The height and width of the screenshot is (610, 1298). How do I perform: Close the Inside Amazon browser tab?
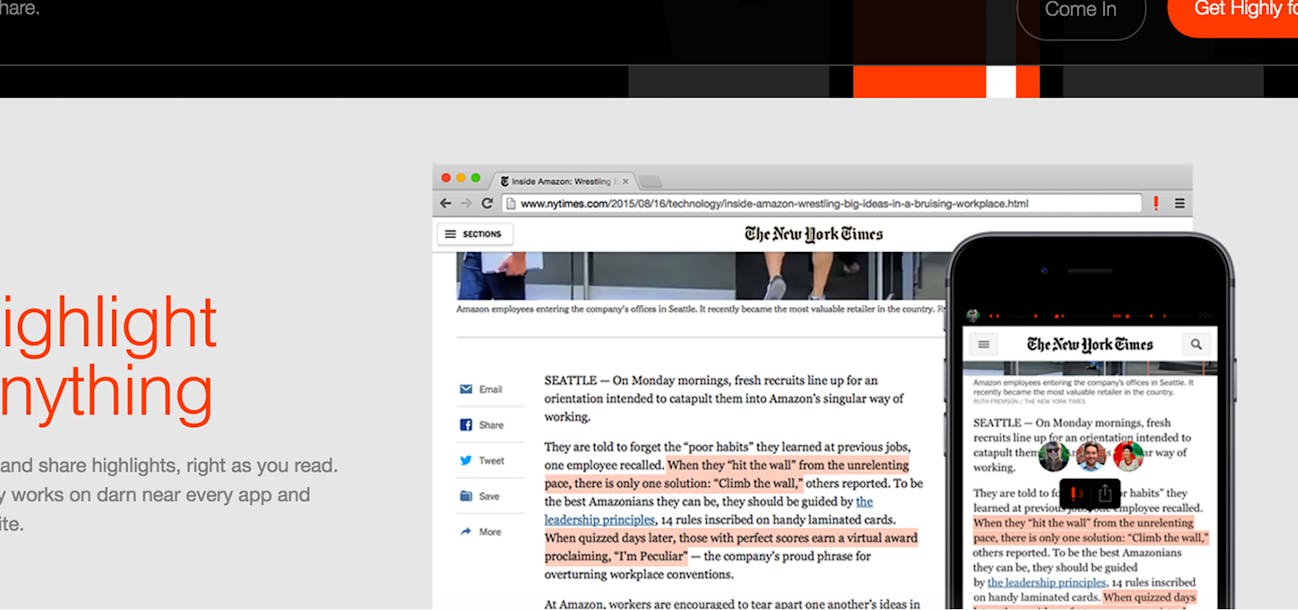[626, 181]
